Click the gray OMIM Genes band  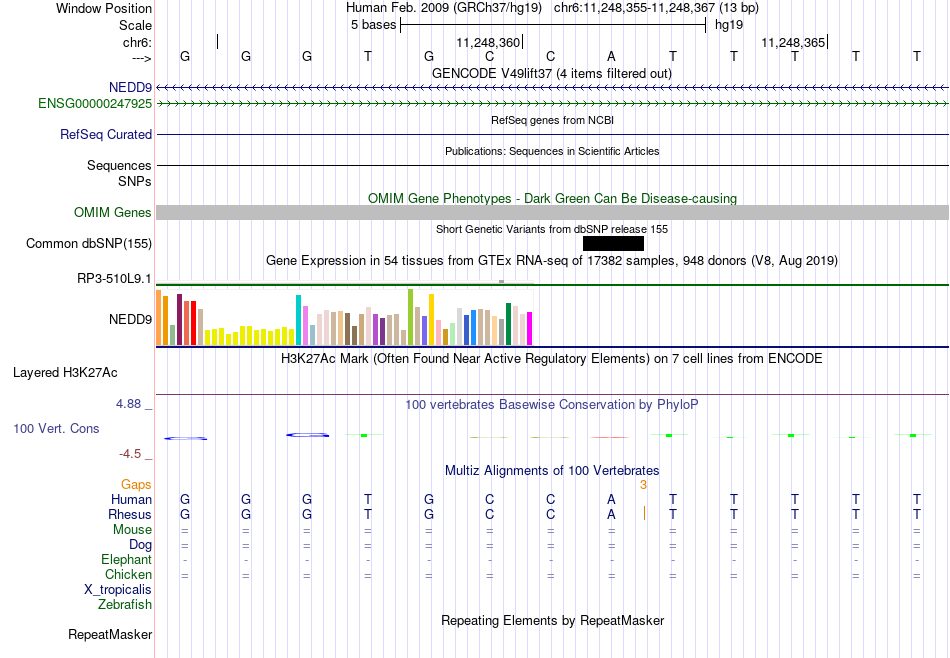pos(553,213)
